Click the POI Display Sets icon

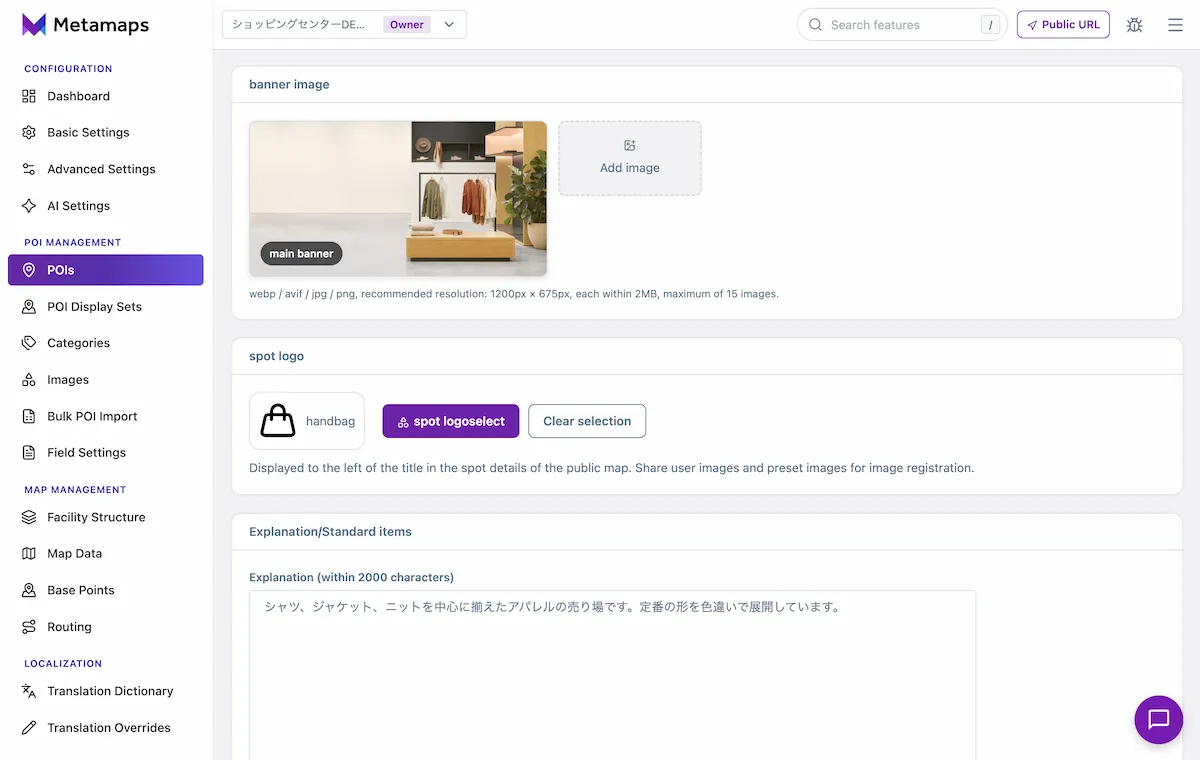point(29,307)
